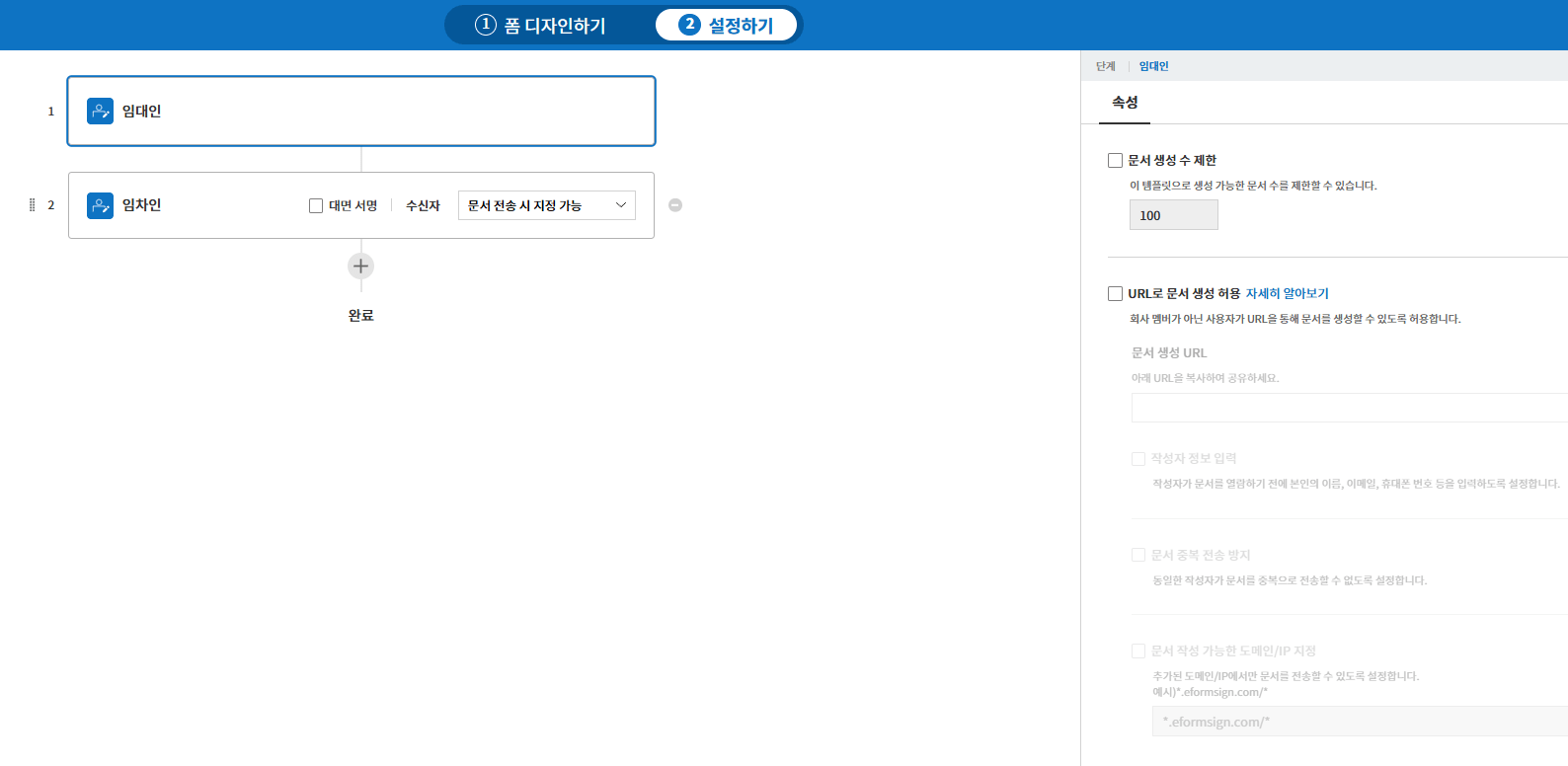Click the drag handle beside step 2
Viewport: 1568px width, 766px height.
tap(33, 205)
